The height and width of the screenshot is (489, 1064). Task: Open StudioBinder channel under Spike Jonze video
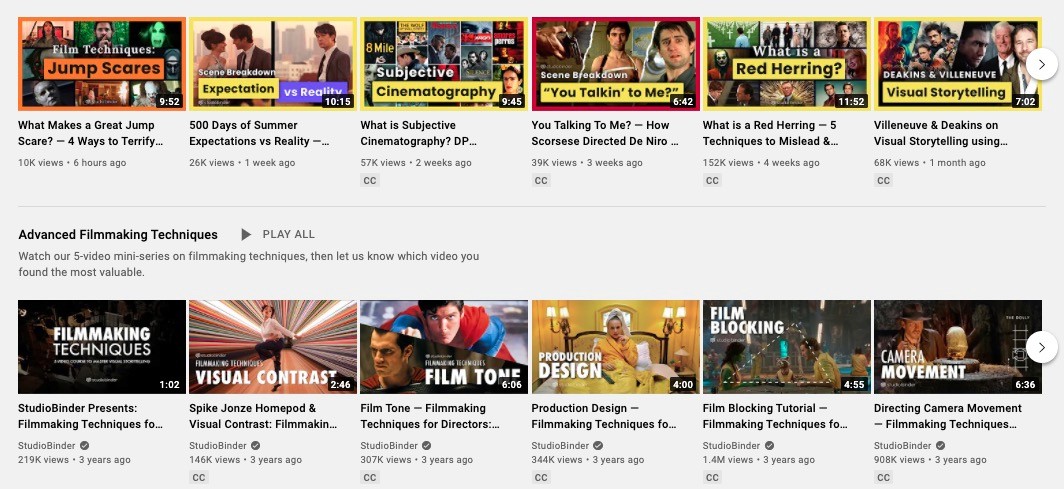[218, 446]
